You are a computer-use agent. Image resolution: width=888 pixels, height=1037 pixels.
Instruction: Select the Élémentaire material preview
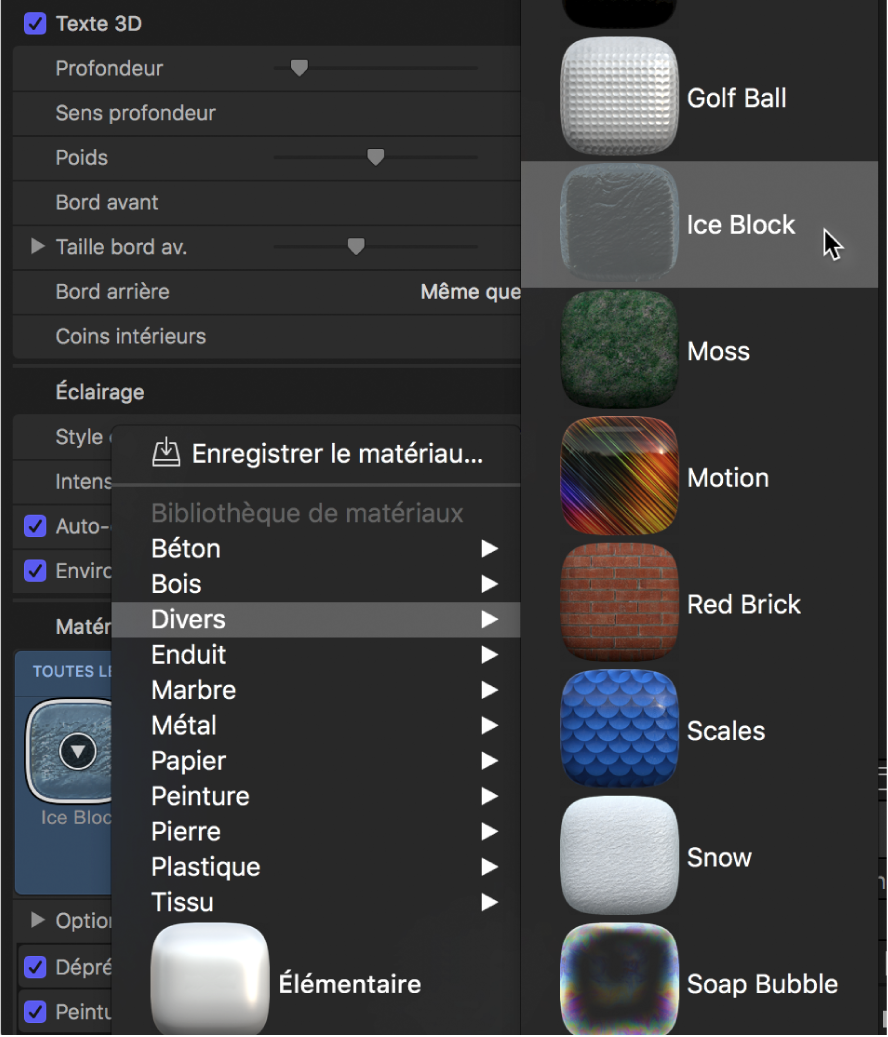(210, 982)
